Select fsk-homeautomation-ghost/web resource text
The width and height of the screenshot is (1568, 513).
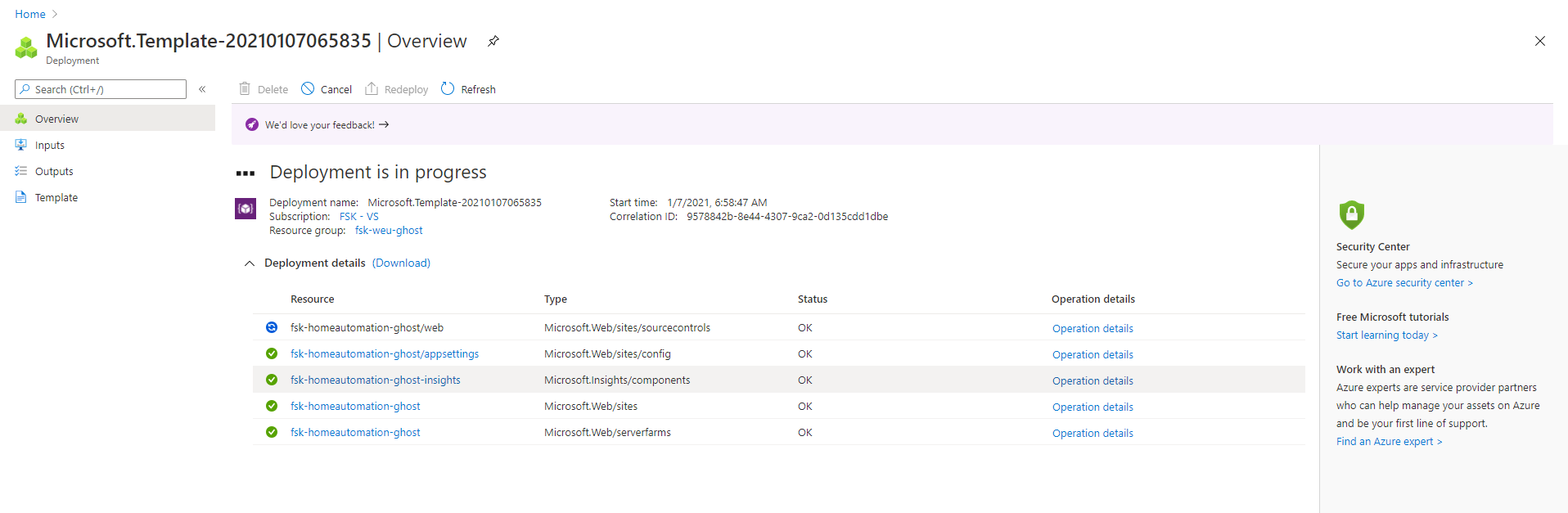coord(367,328)
